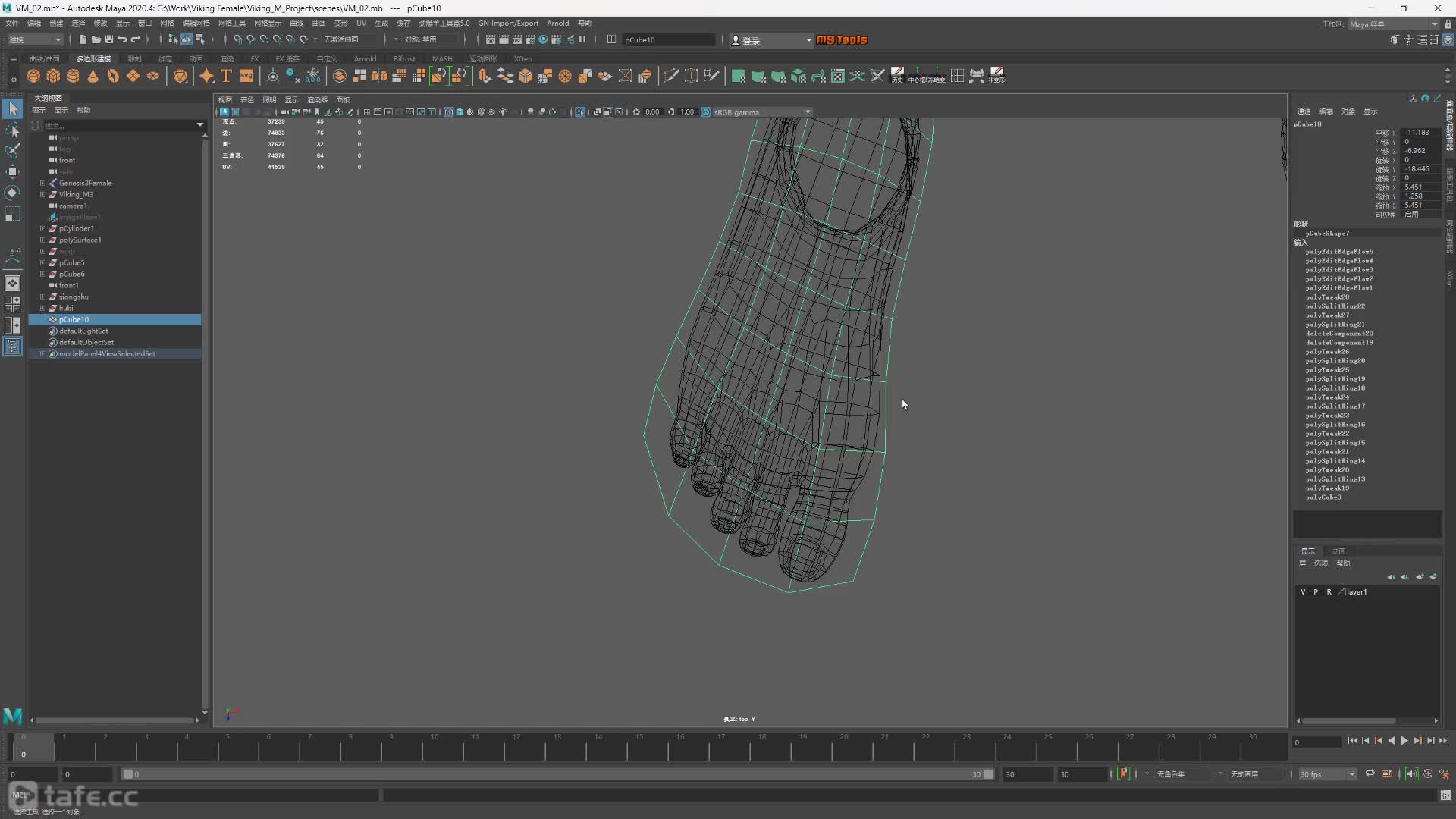
Task: Click the history (历史) shelf button
Action: [897, 76]
